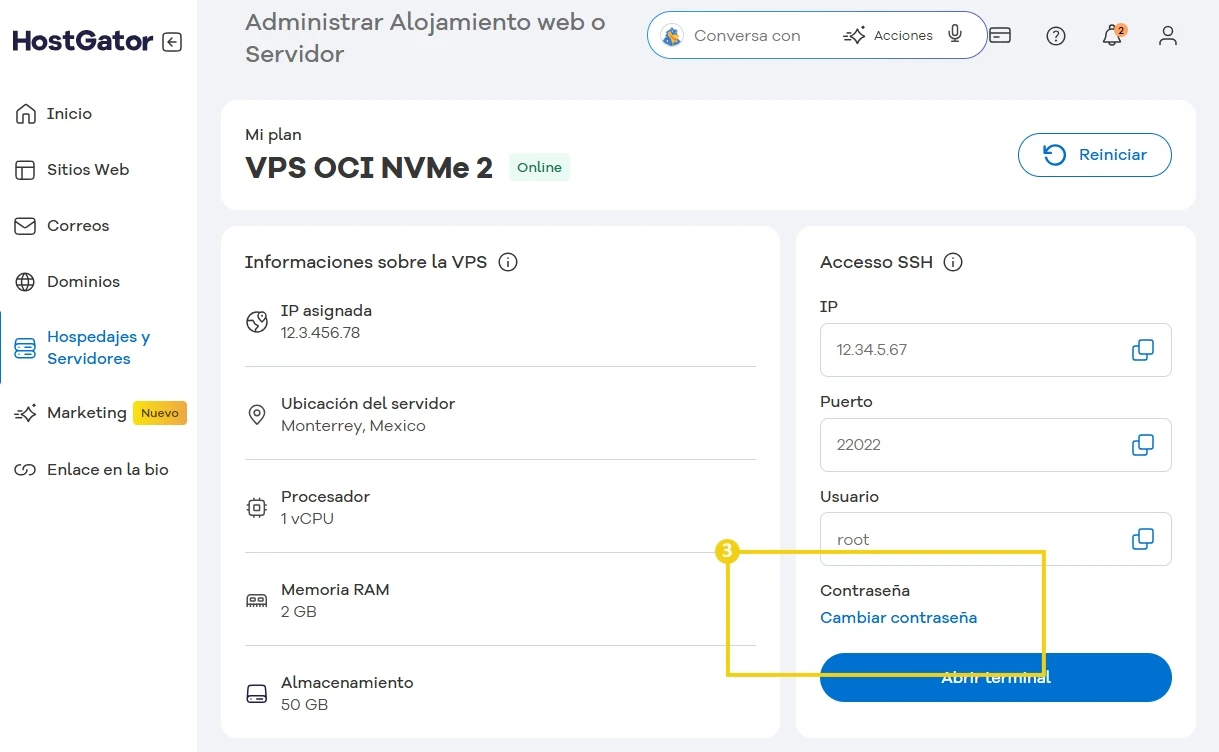The image size is (1219, 752).
Task: Launch the terminal with Abrir terminal
Action: 995,677
